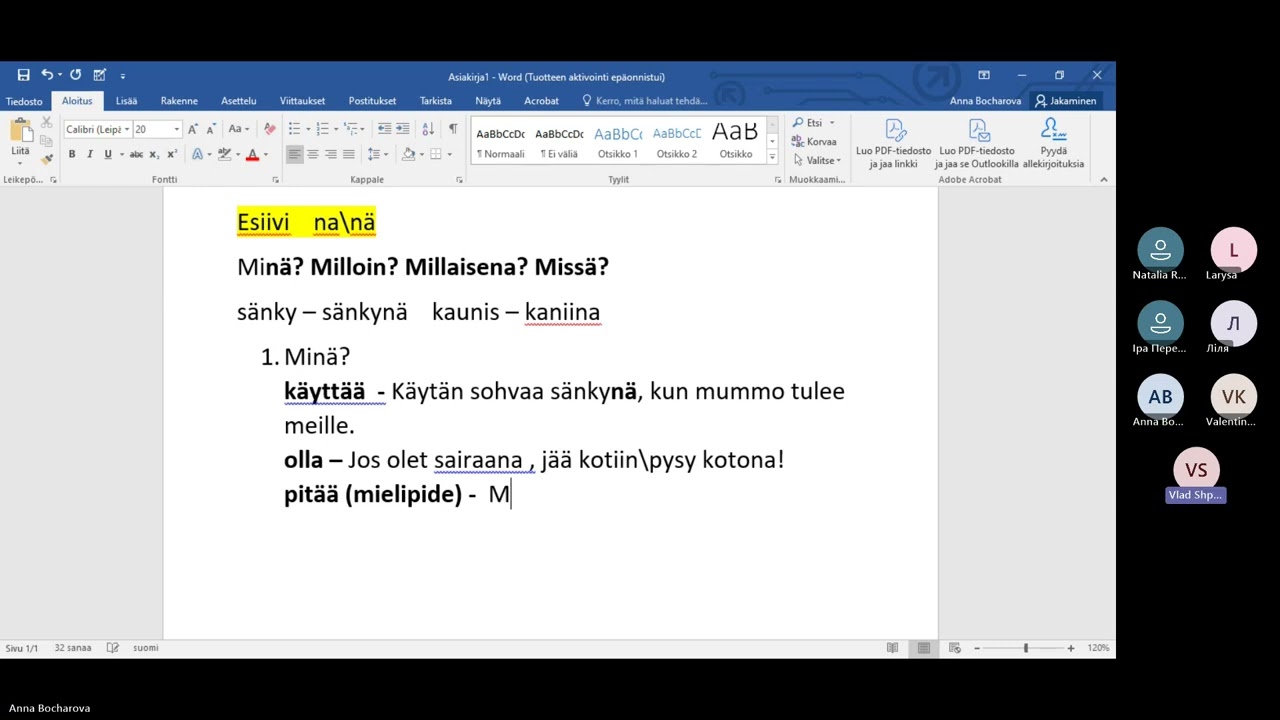Undo the last action
This screenshot has height=720, width=1280.
[x=46, y=75]
